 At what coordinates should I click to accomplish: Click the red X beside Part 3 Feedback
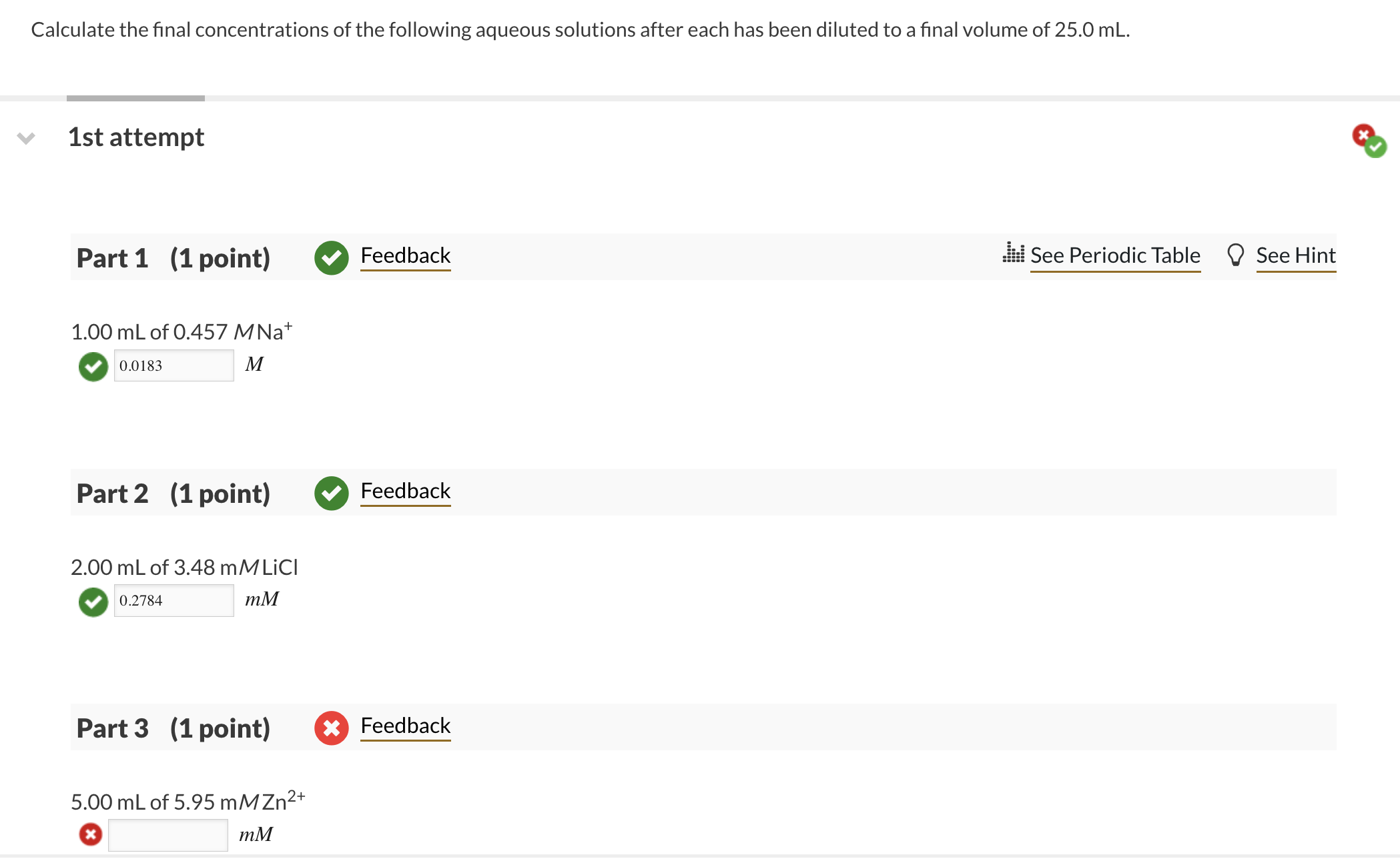332,728
